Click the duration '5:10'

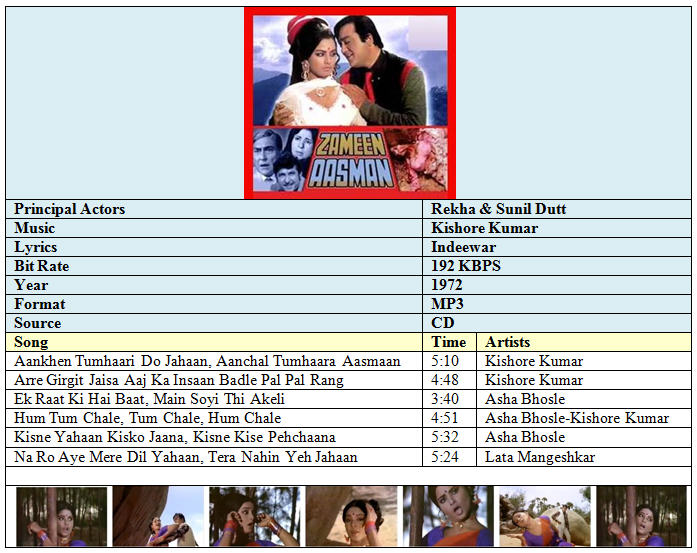coord(445,361)
